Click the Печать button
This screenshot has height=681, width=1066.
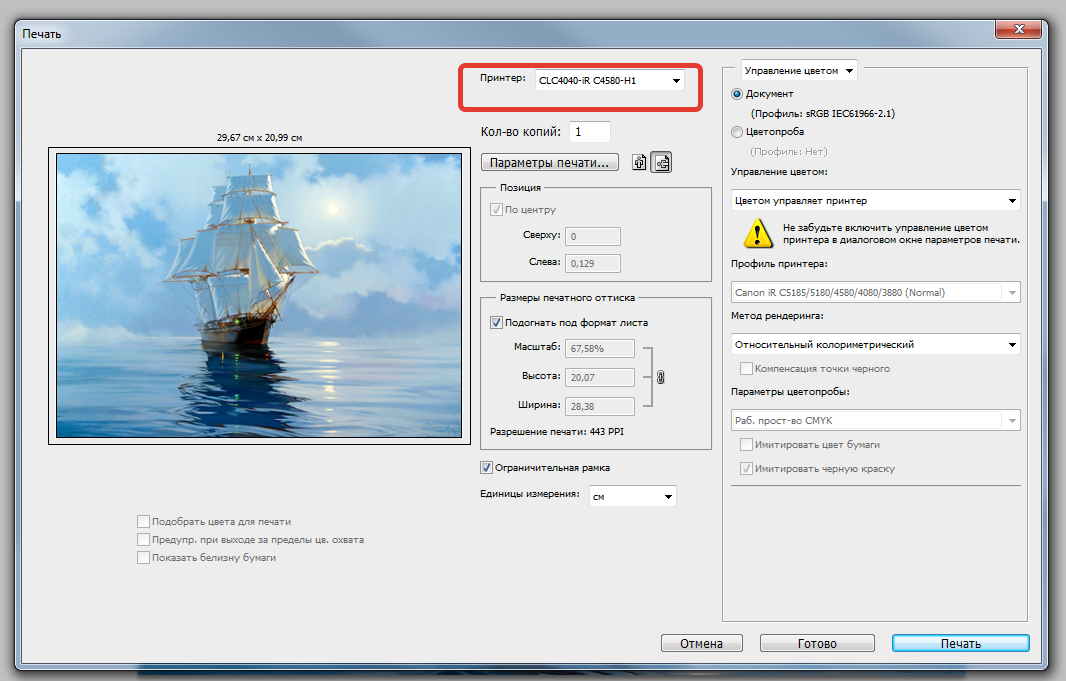point(961,643)
